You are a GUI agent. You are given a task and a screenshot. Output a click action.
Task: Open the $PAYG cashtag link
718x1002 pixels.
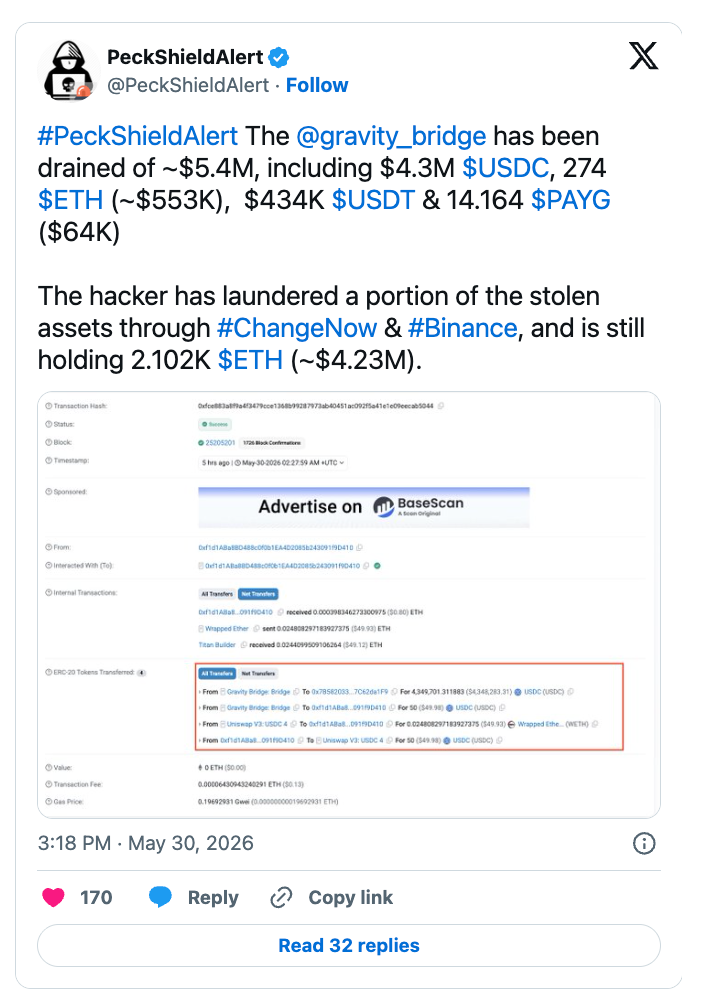tap(570, 200)
